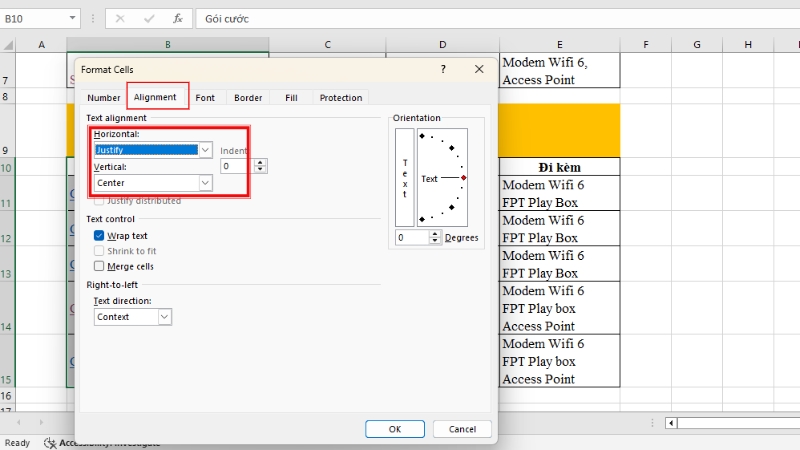Screen dimensions: 800x450
Task: Click the formula bar Enter checkmark icon
Action: click(148, 19)
